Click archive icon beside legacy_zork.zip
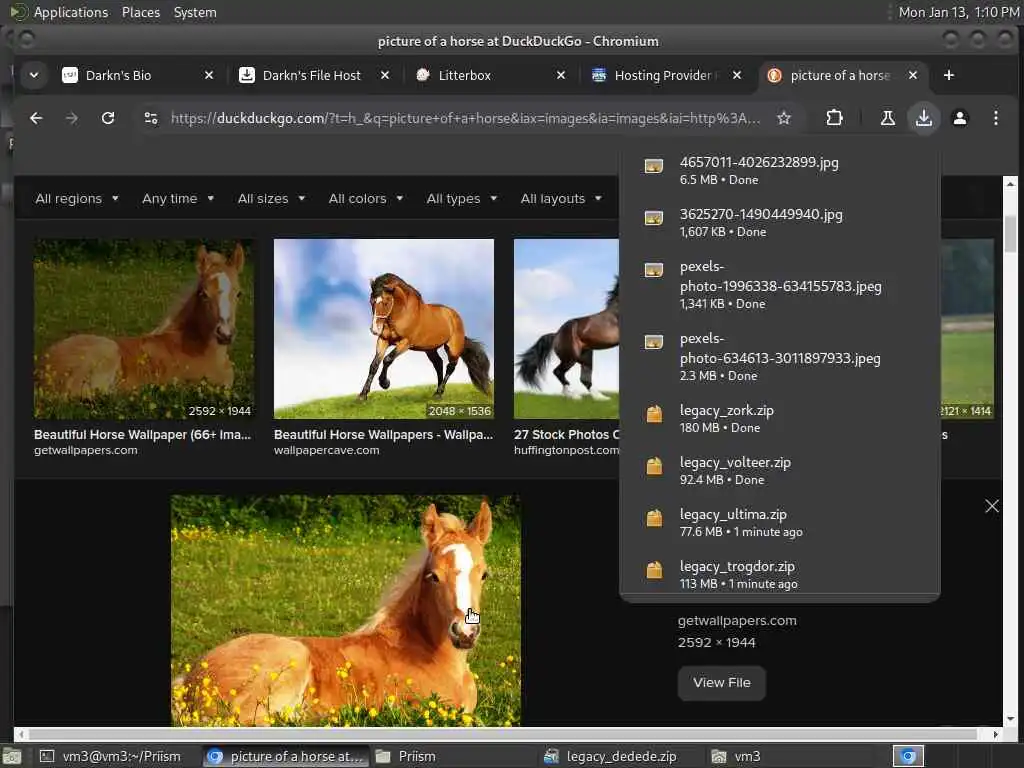1024x768 pixels. [x=654, y=414]
